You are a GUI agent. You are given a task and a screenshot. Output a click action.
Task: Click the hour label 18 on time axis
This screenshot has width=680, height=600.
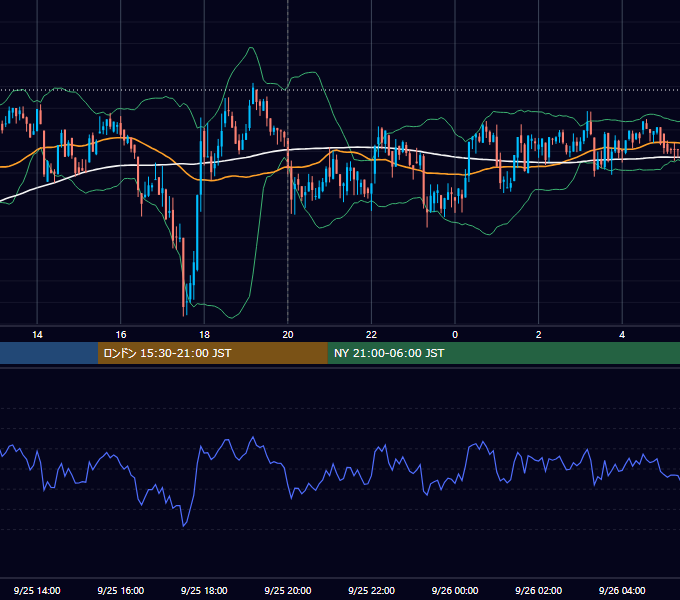[204, 335]
